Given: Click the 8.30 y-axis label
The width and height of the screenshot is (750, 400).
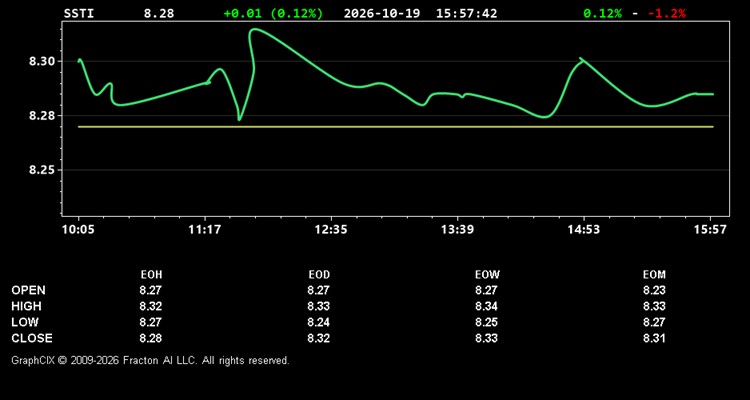Looking at the screenshot, I should (x=43, y=61).
